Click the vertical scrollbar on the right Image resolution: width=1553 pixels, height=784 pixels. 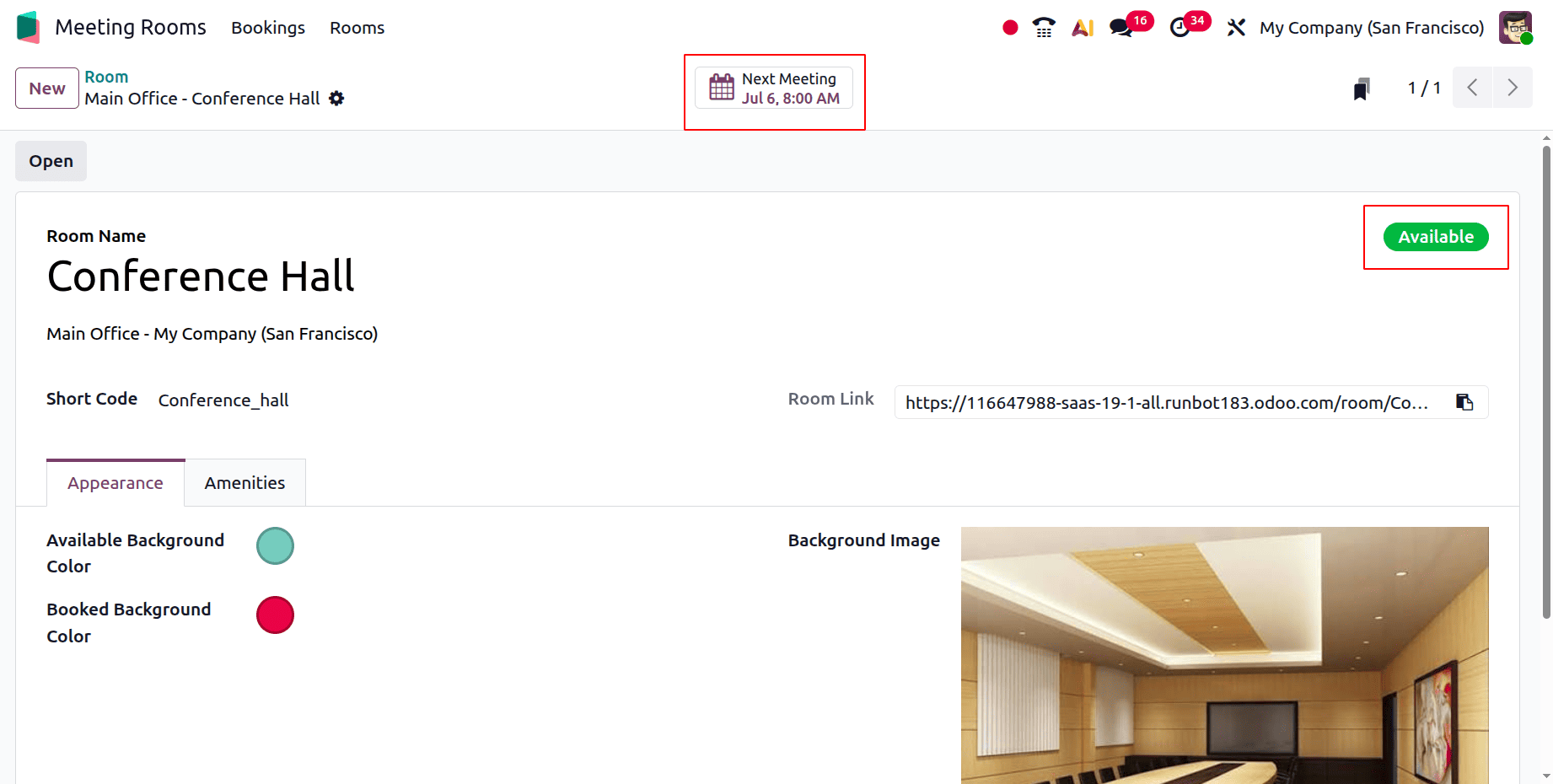(x=1546, y=381)
